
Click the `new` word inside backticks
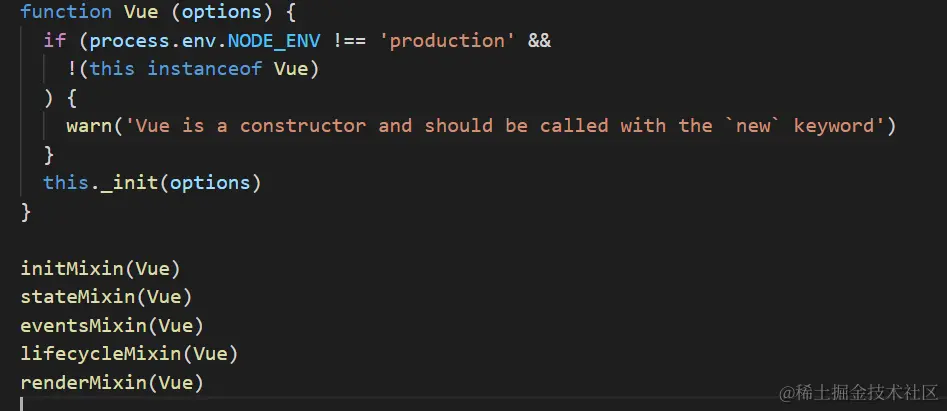(753, 126)
